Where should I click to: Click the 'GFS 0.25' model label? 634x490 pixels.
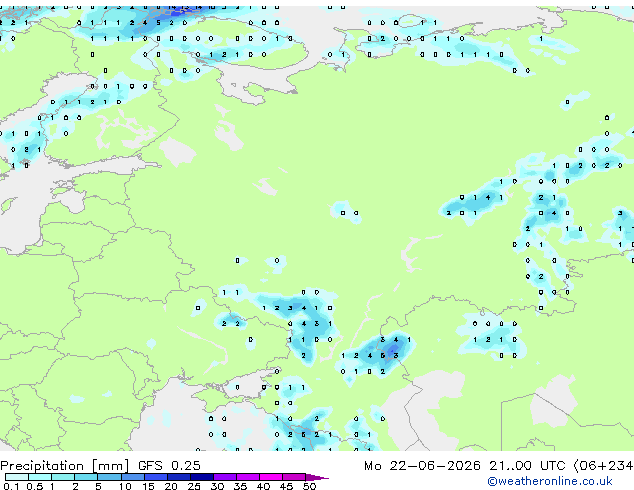pyautogui.click(x=169, y=466)
